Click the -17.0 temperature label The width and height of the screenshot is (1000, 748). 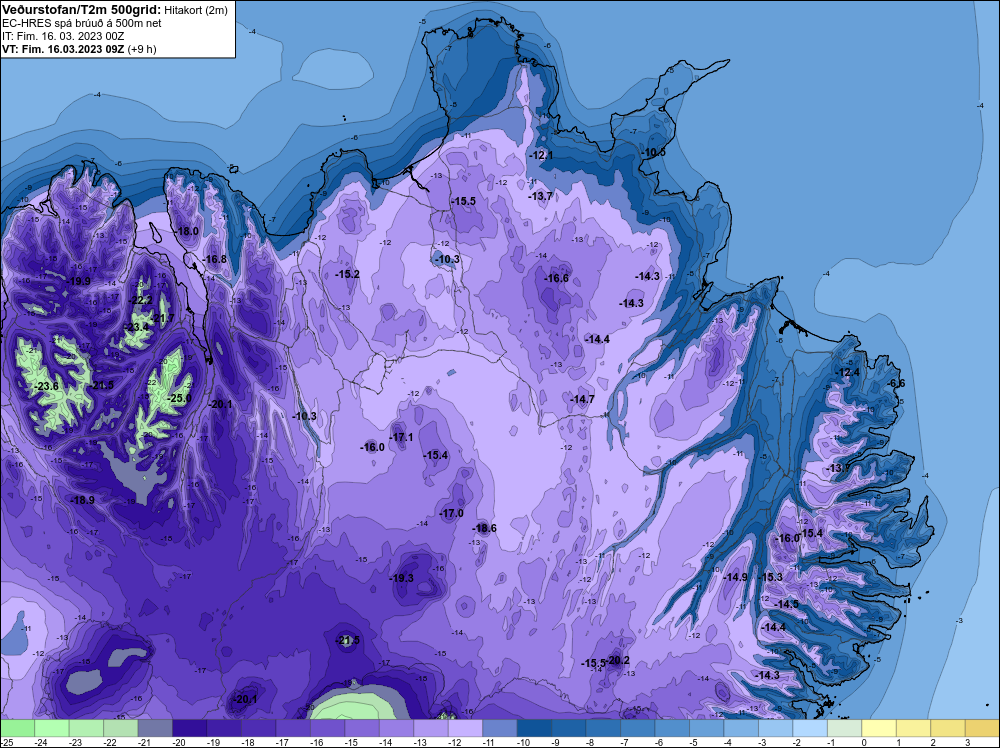(x=452, y=513)
